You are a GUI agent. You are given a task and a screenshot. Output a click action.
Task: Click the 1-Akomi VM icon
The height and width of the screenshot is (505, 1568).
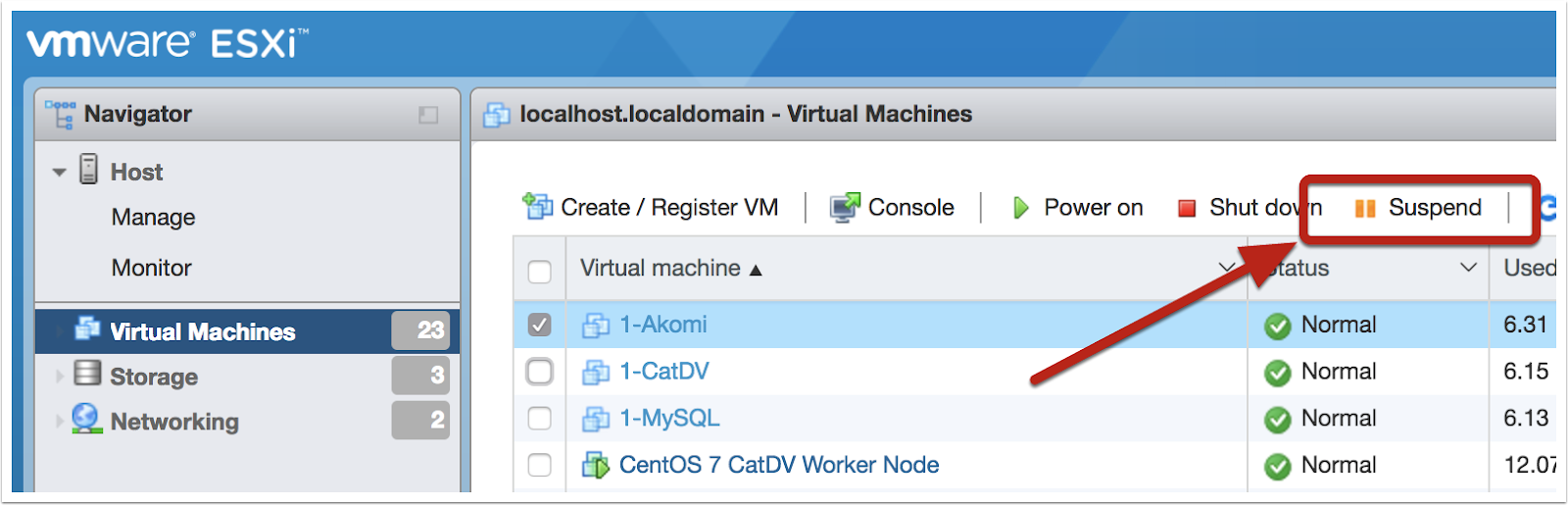point(596,326)
